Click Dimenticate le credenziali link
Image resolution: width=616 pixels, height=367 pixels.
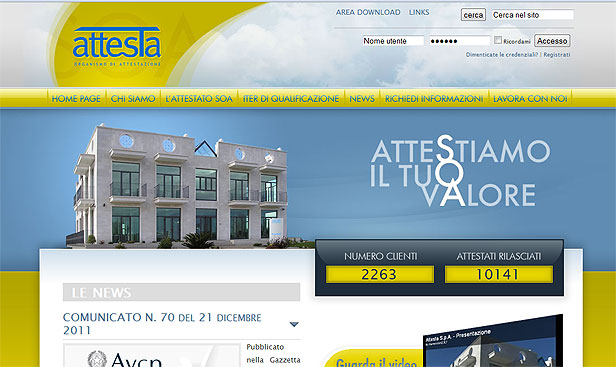(x=502, y=55)
